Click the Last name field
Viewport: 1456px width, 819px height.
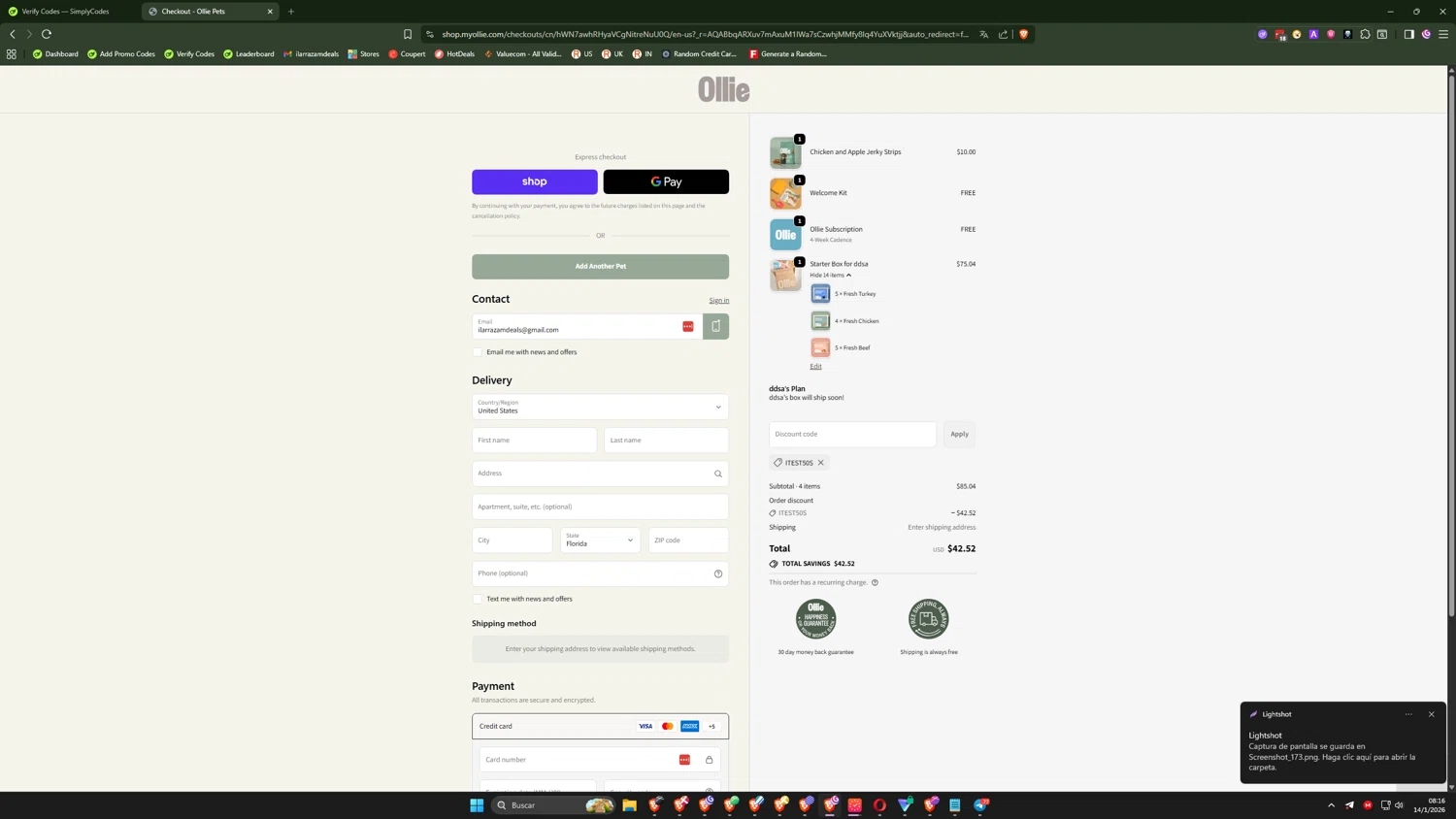coord(666,441)
